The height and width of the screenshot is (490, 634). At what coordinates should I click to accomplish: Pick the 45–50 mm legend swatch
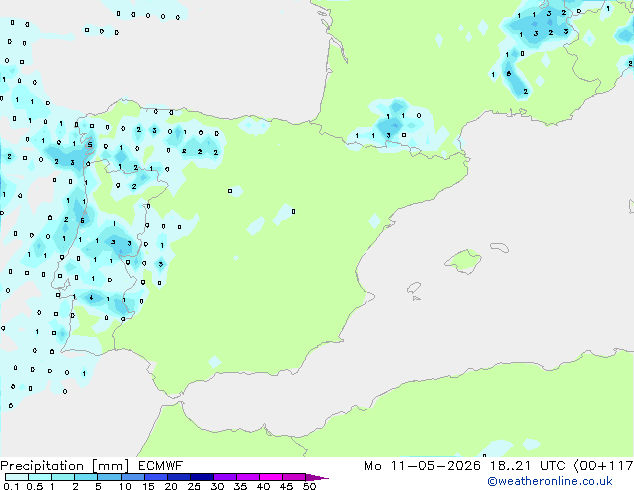click(x=294, y=477)
